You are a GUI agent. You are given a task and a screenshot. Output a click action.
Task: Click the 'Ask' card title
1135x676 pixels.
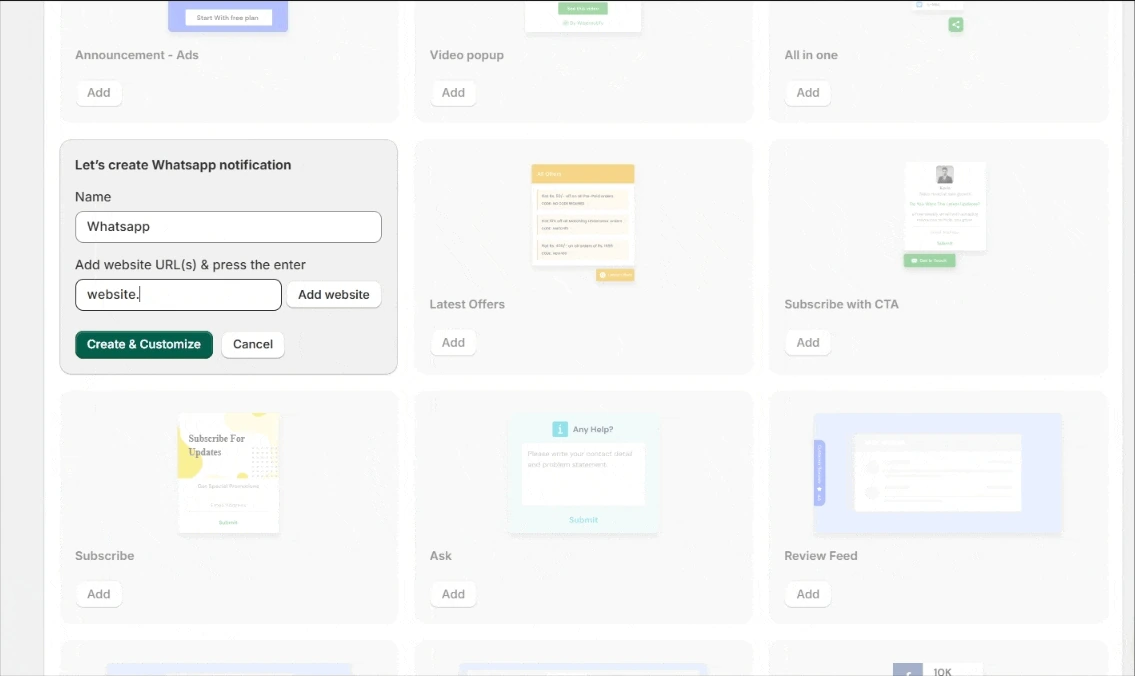click(441, 556)
